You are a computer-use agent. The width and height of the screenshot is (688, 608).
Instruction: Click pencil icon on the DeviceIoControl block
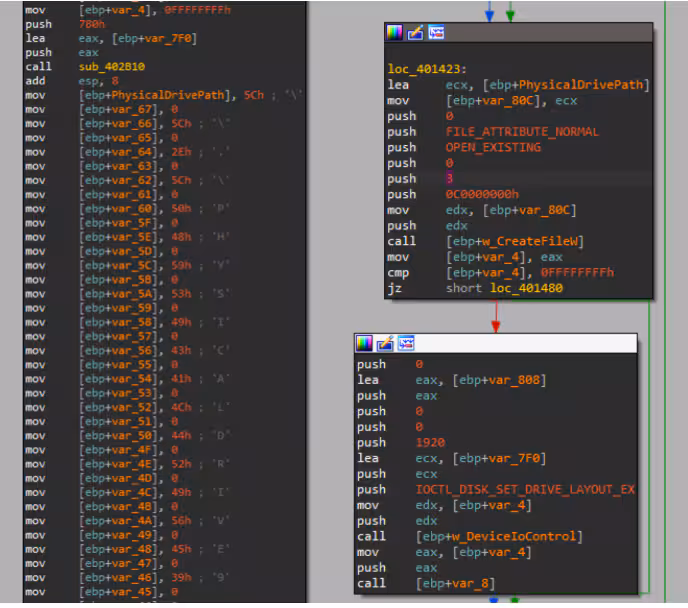click(385, 343)
